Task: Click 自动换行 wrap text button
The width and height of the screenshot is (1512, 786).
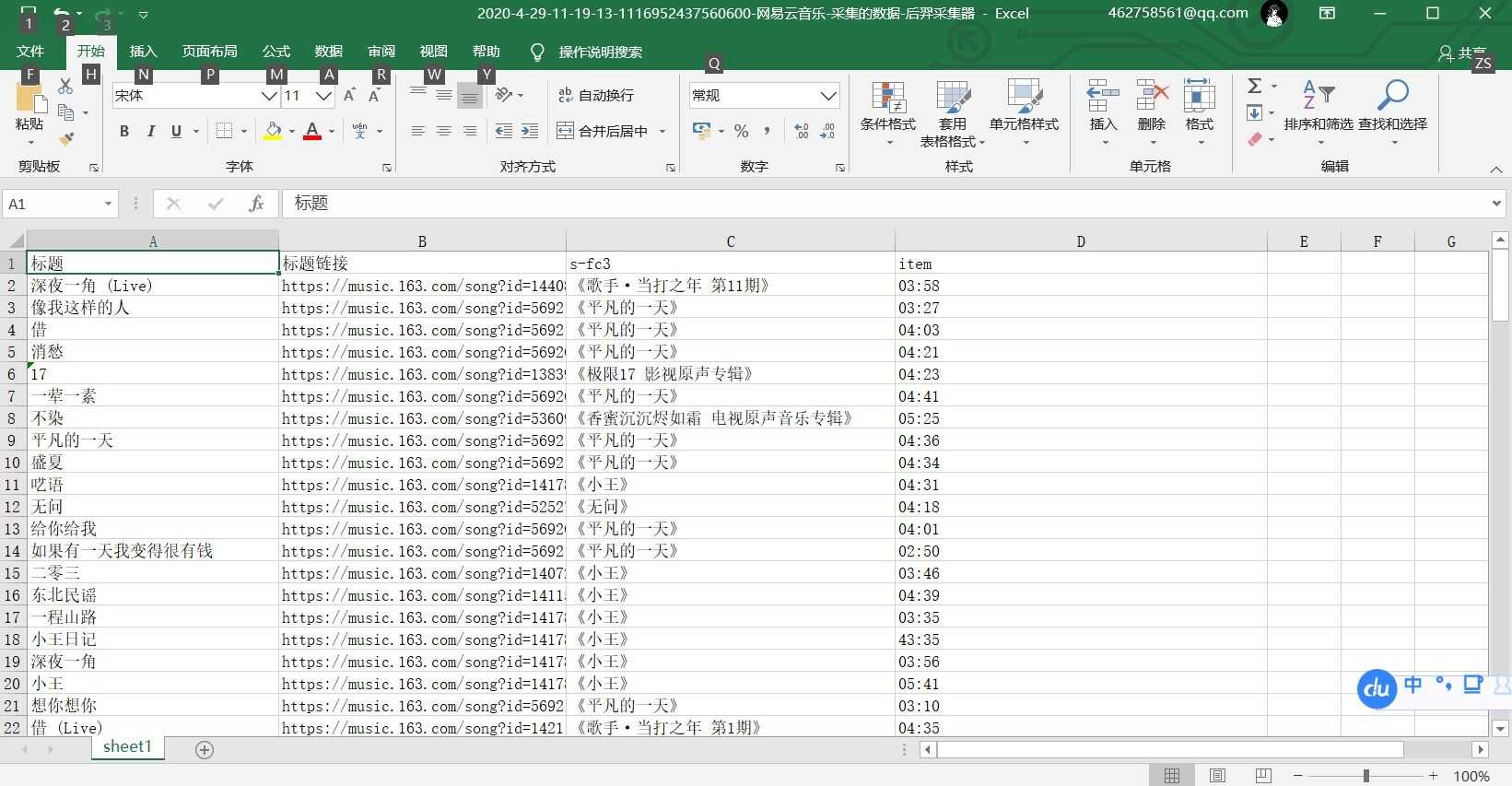Action: pos(596,95)
